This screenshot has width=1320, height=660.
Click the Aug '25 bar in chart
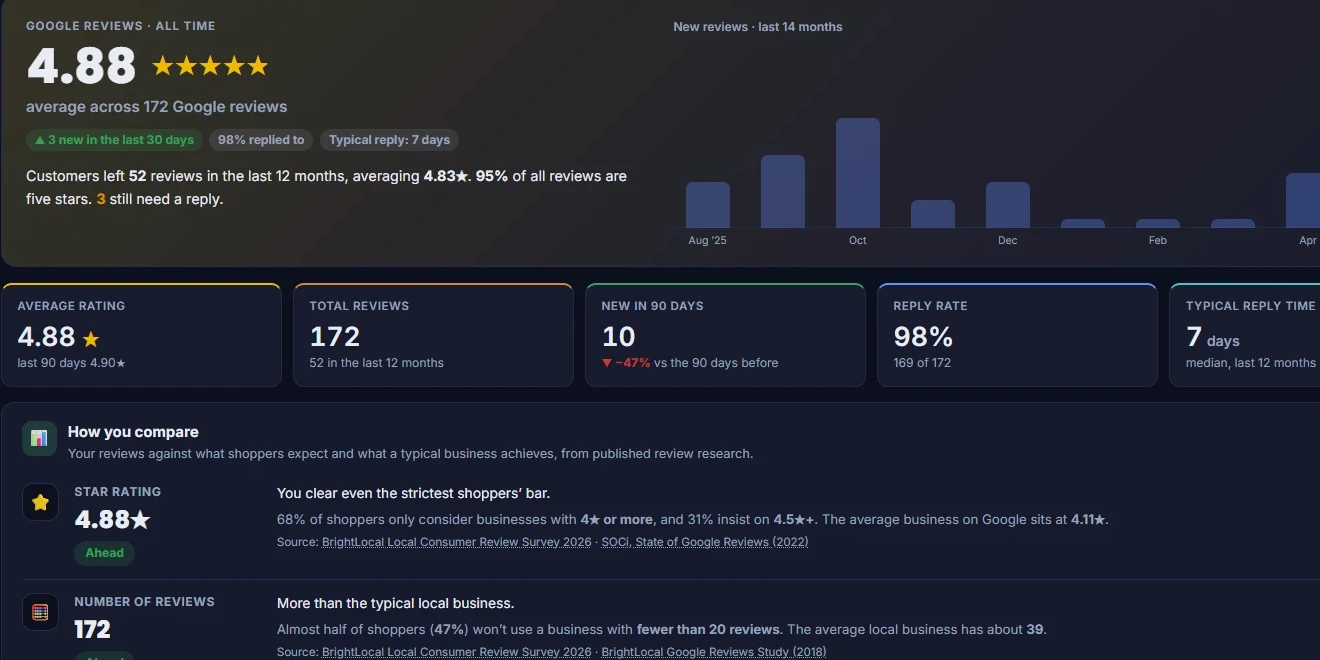click(x=708, y=205)
